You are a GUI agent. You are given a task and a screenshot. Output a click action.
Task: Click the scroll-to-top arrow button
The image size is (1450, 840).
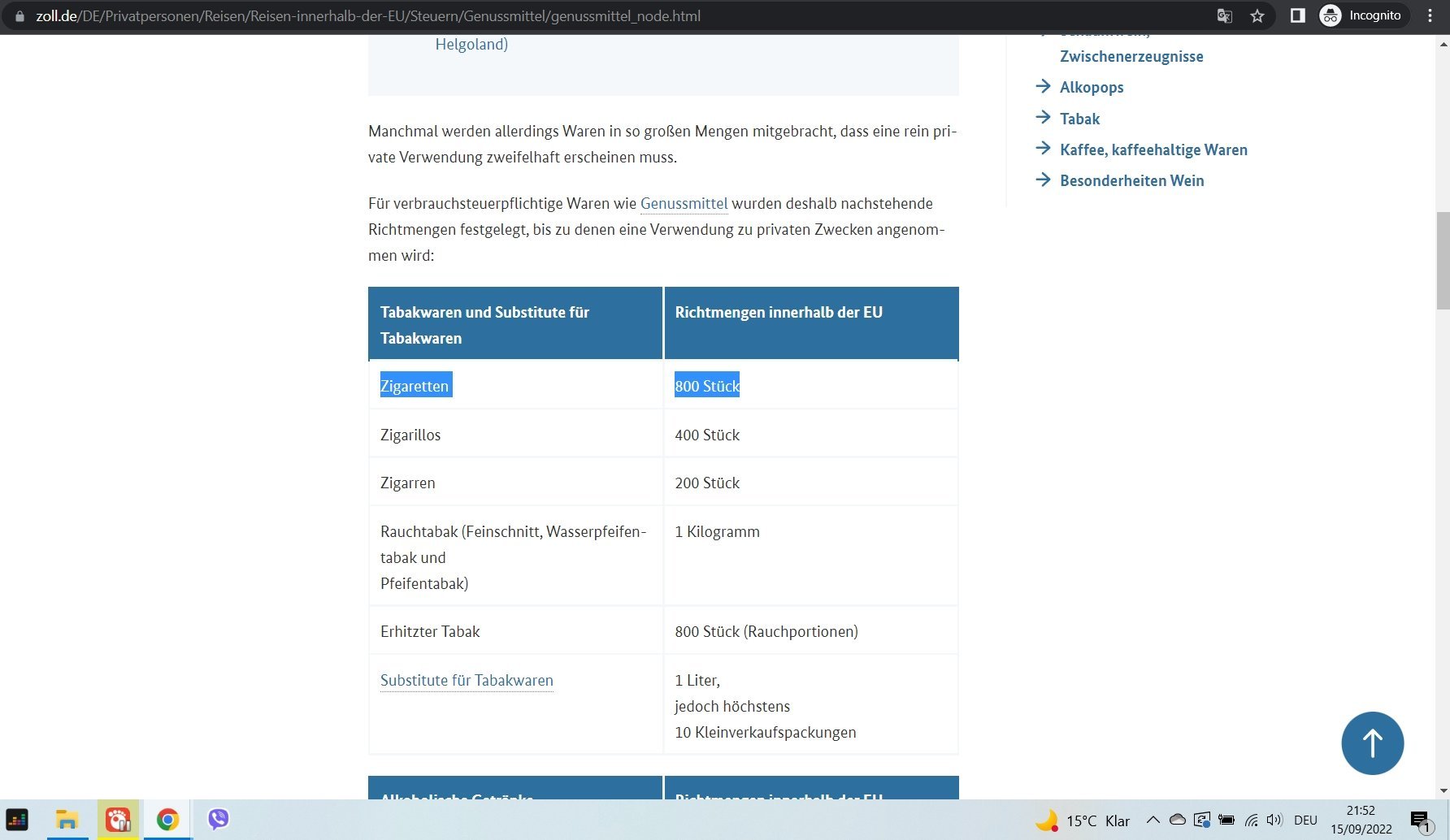click(1372, 743)
